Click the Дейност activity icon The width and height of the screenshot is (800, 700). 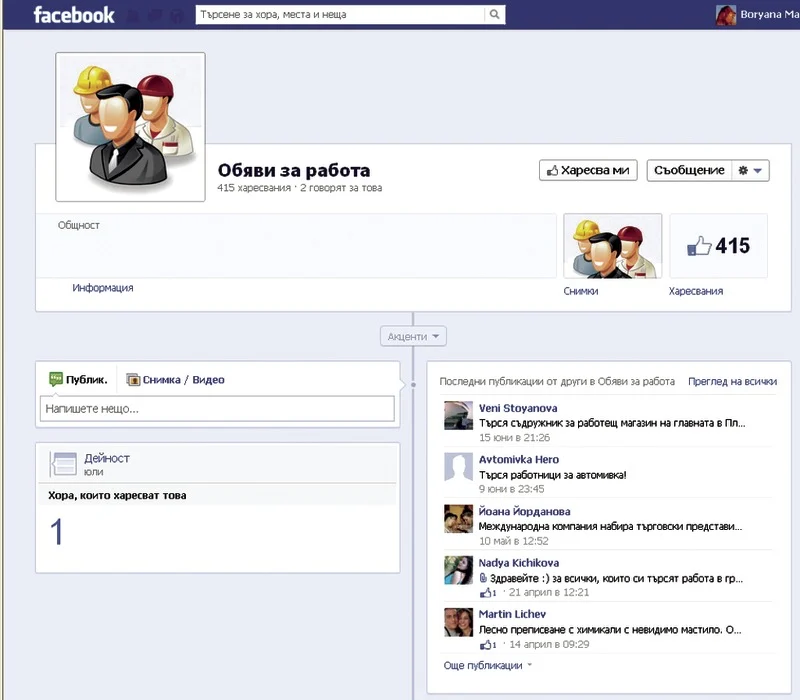tap(64, 464)
